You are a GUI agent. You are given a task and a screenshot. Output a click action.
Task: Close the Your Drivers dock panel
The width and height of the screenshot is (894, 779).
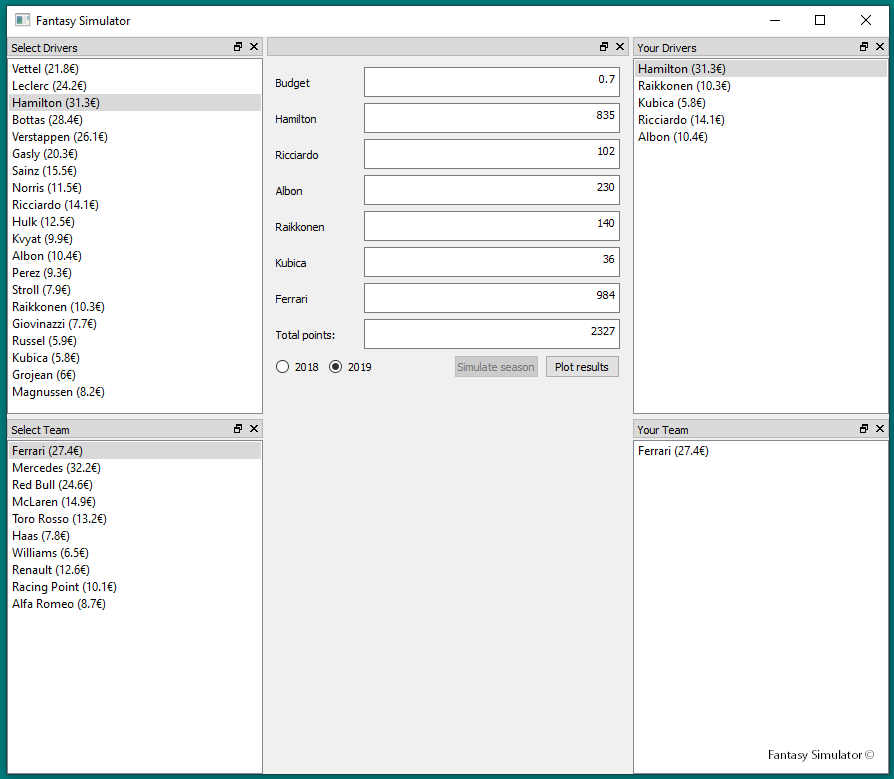(x=880, y=47)
